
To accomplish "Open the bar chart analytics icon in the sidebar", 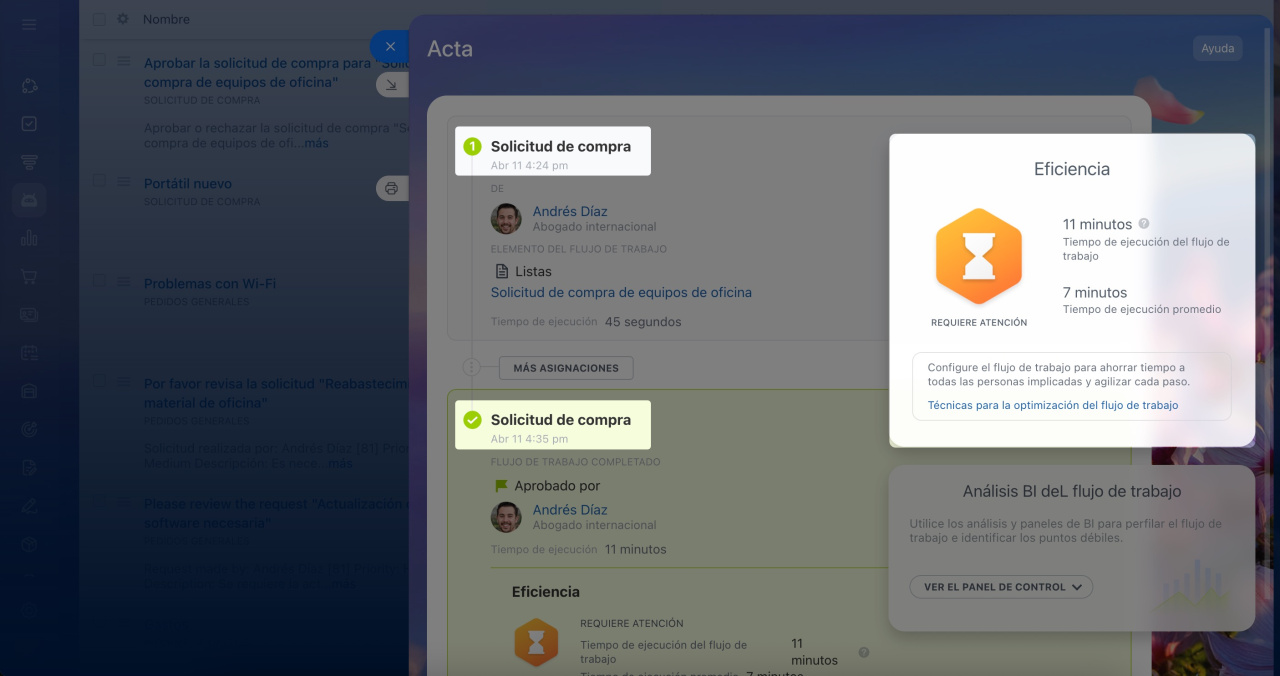I will pyautogui.click(x=29, y=238).
